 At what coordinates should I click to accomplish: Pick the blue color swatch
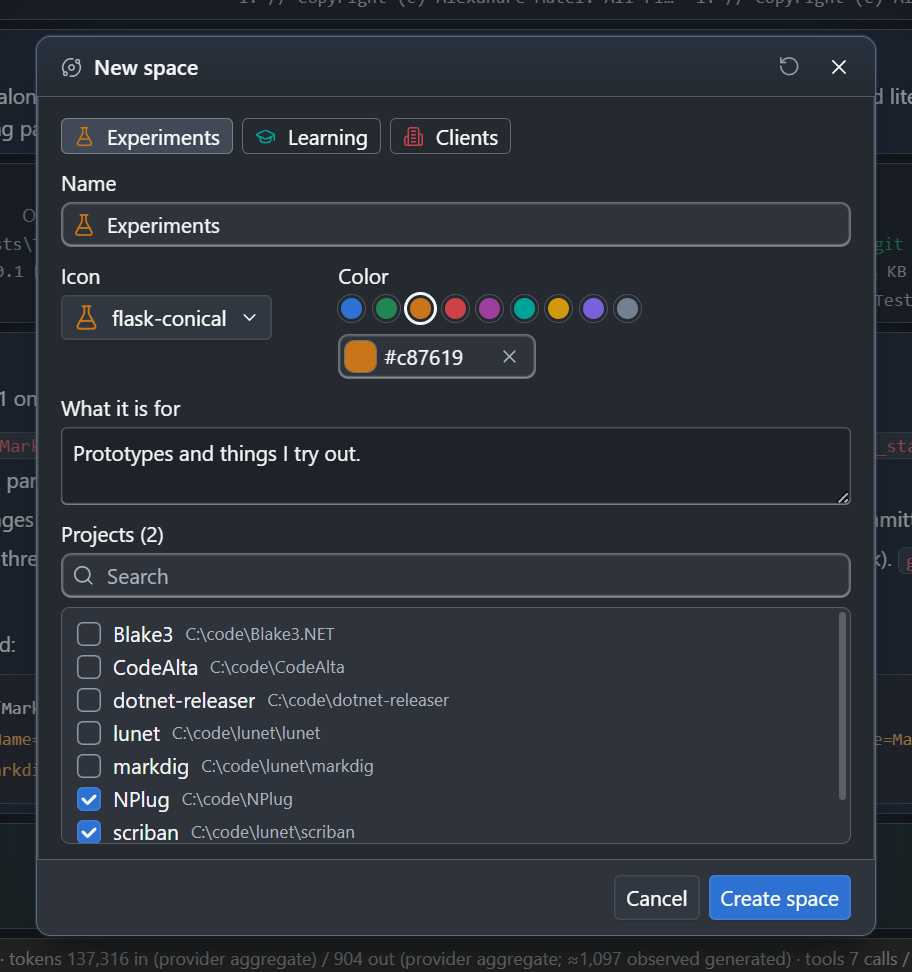pyautogui.click(x=352, y=309)
